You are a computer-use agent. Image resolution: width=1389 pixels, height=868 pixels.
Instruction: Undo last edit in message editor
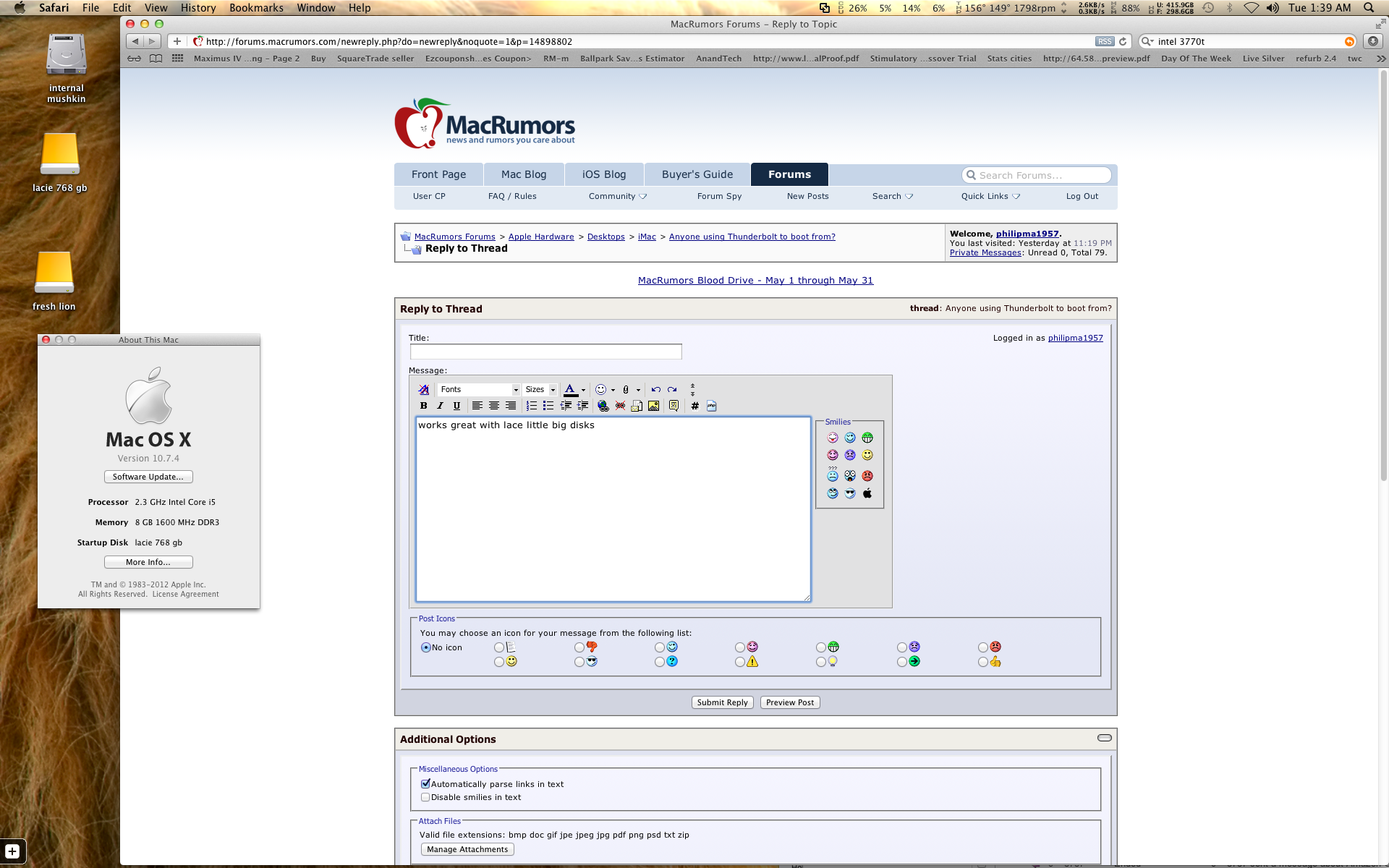coord(655,390)
